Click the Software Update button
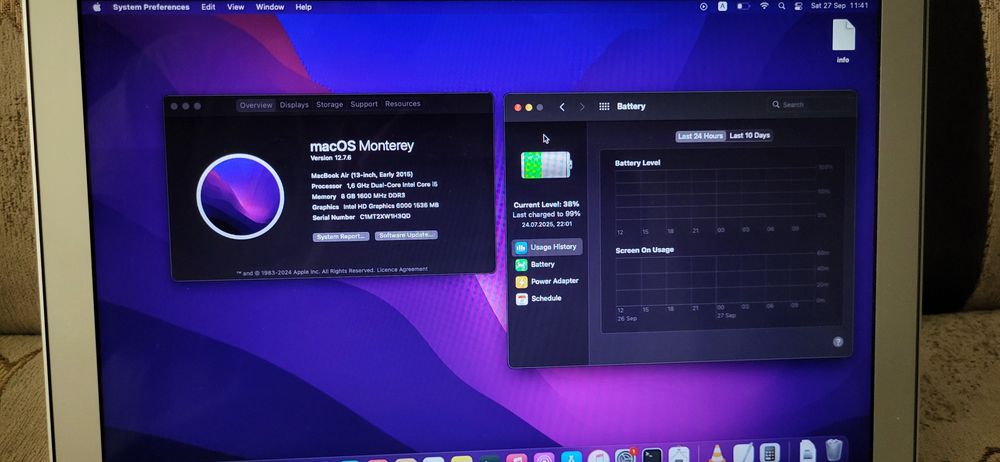Screen dimensions: 1000x462 coord(406,235)
